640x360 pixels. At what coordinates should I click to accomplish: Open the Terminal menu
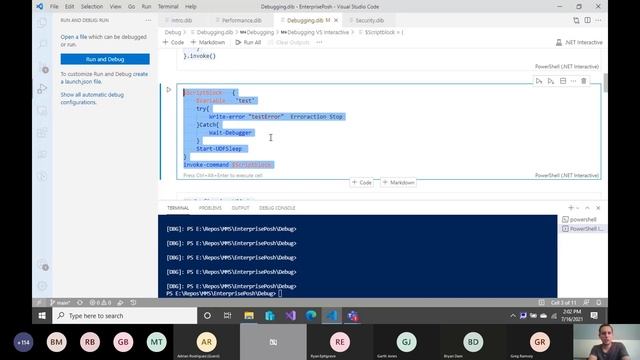pos(168,7)
